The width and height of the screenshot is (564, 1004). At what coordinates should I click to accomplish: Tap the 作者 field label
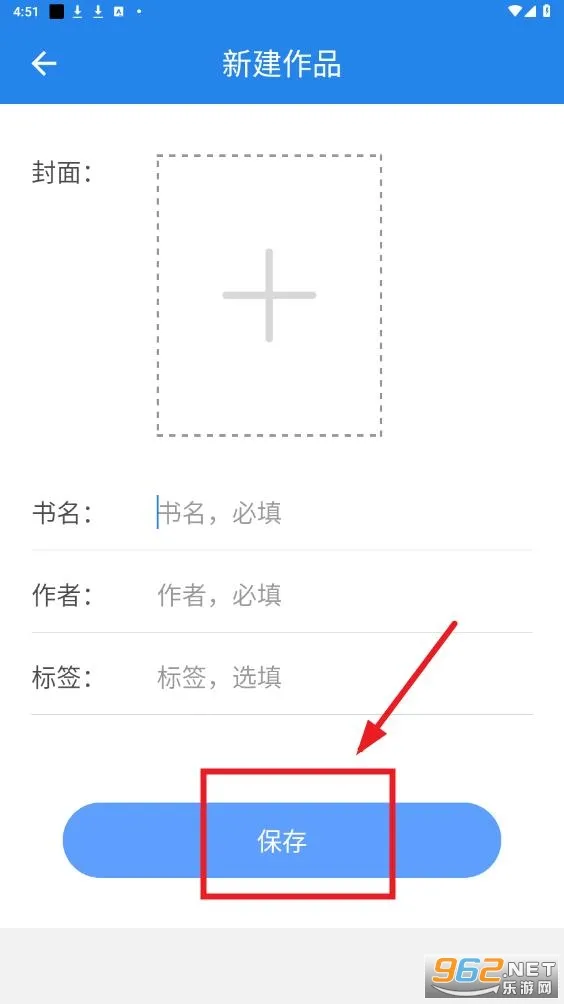(61, 595)
